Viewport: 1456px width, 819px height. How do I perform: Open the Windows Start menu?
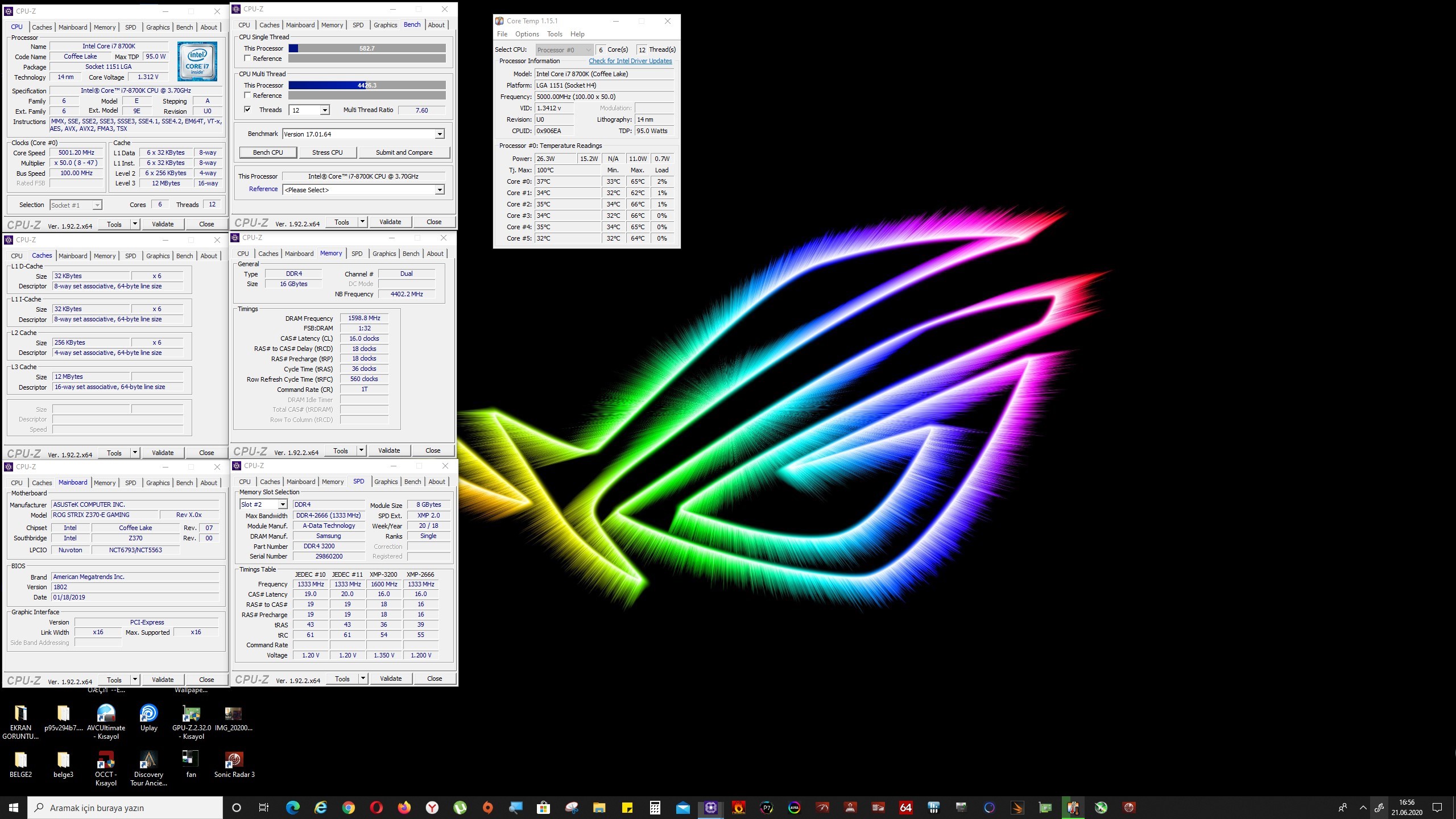click(14, 807)
